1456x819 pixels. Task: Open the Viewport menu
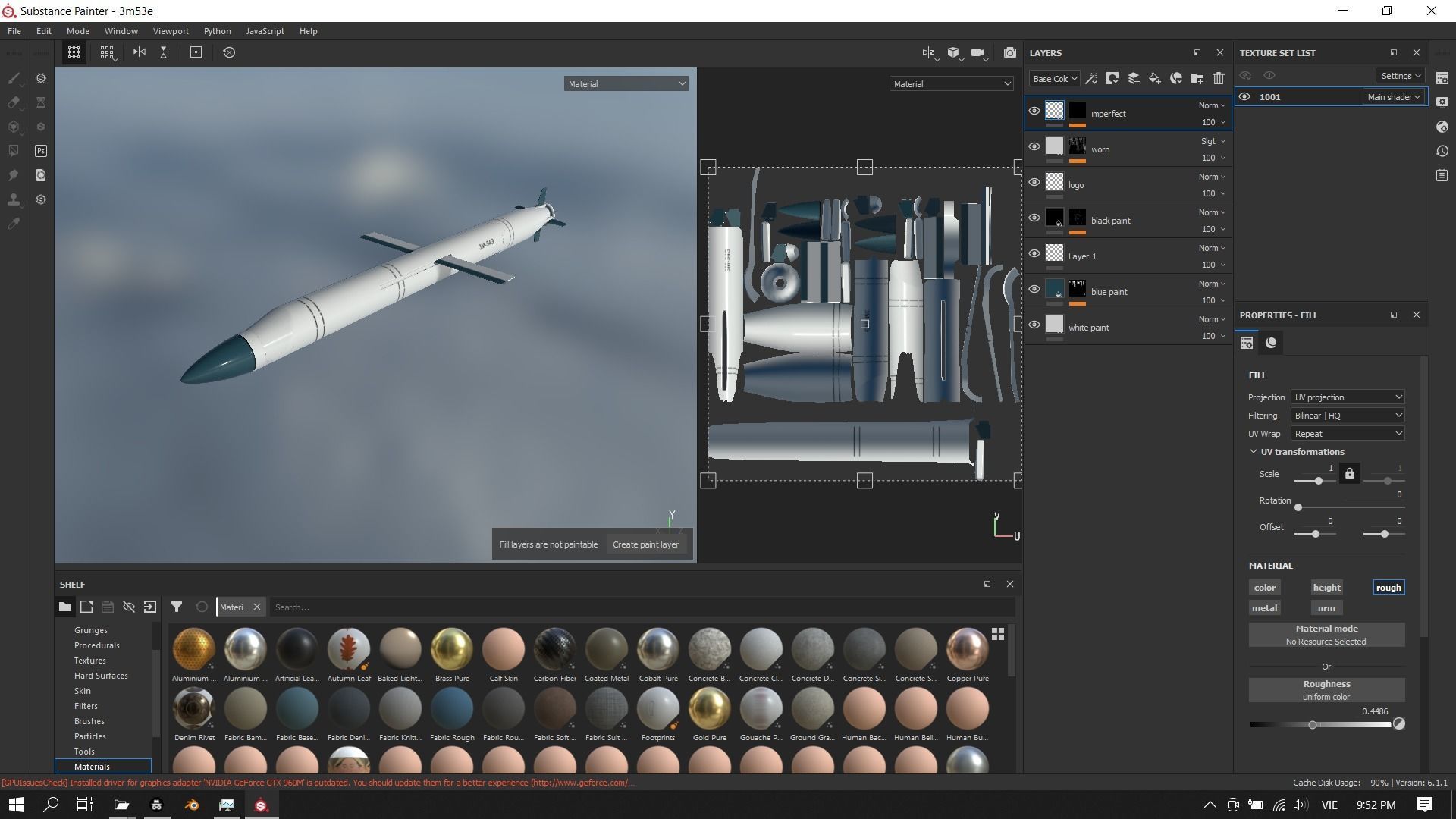click(171, 31)
